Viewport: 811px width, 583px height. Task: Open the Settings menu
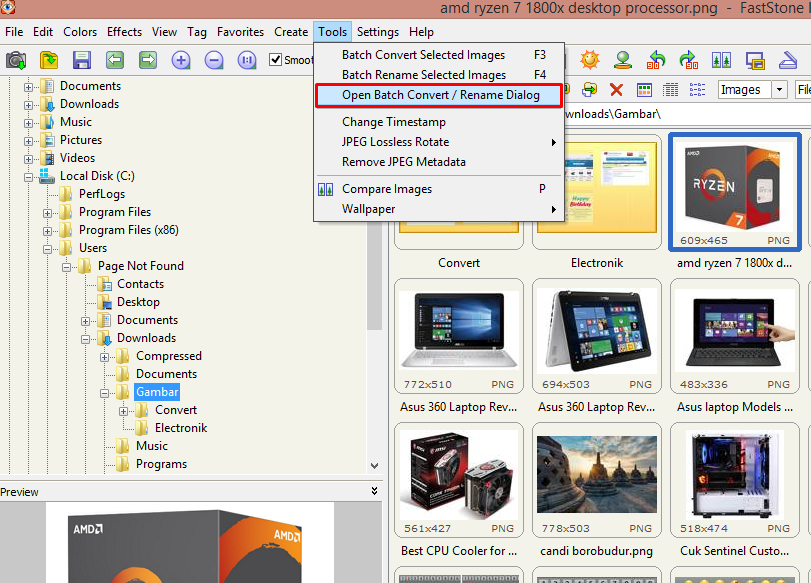coord(378,32)
